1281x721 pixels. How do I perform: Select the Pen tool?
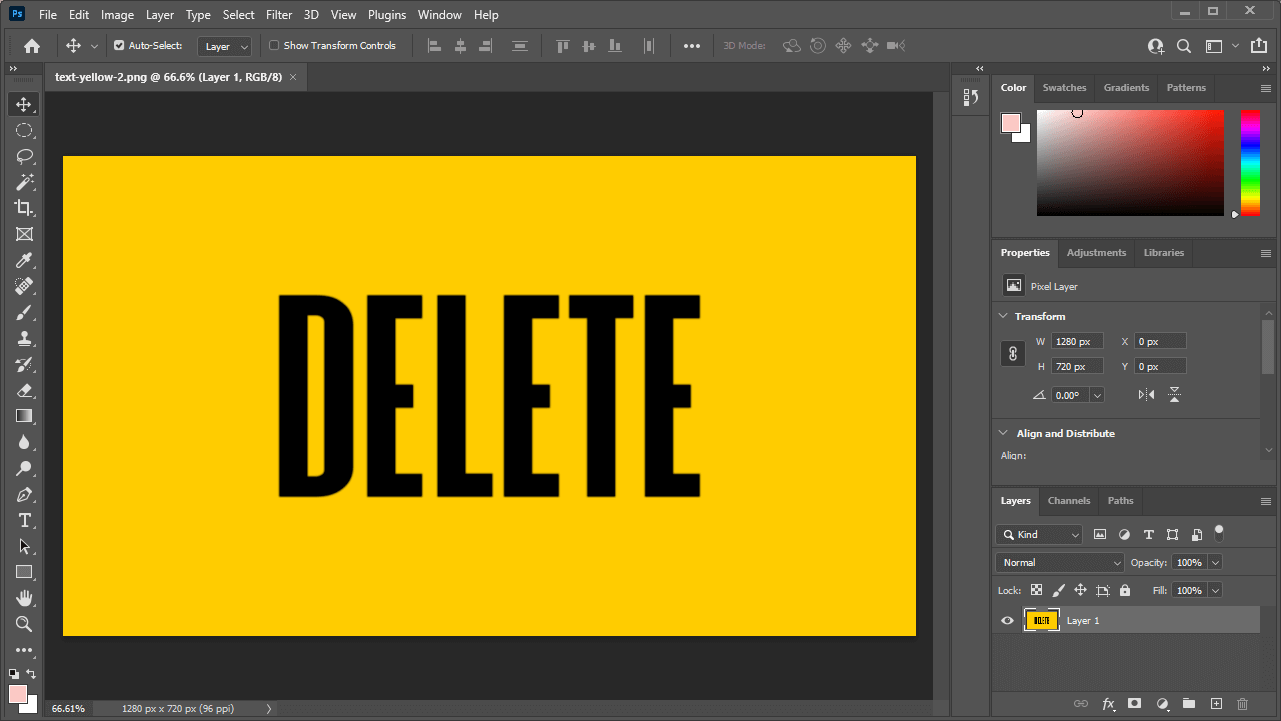[24, 495]
